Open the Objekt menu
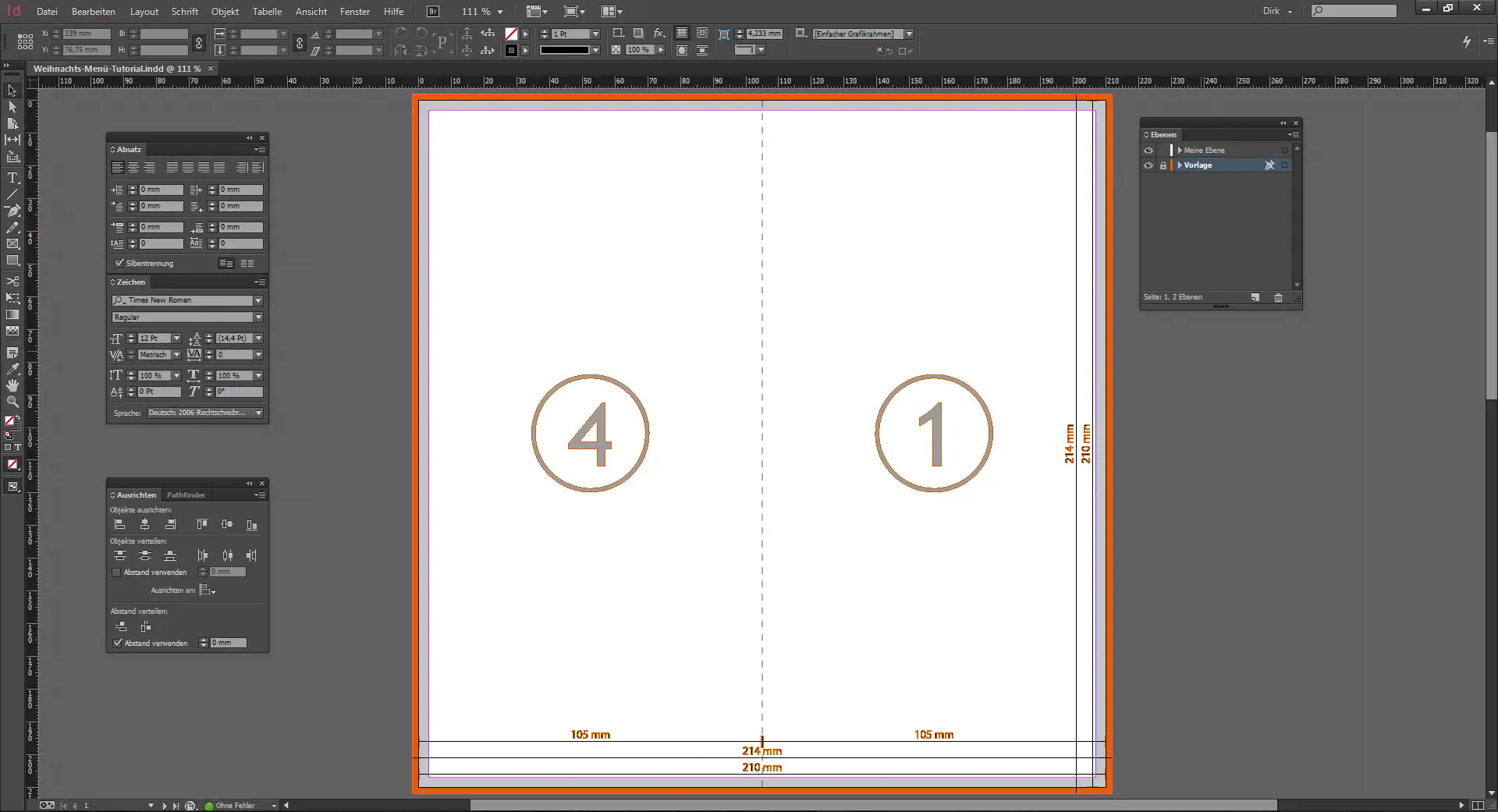Viewport: 1498px width, 812px height. (225, 12)
